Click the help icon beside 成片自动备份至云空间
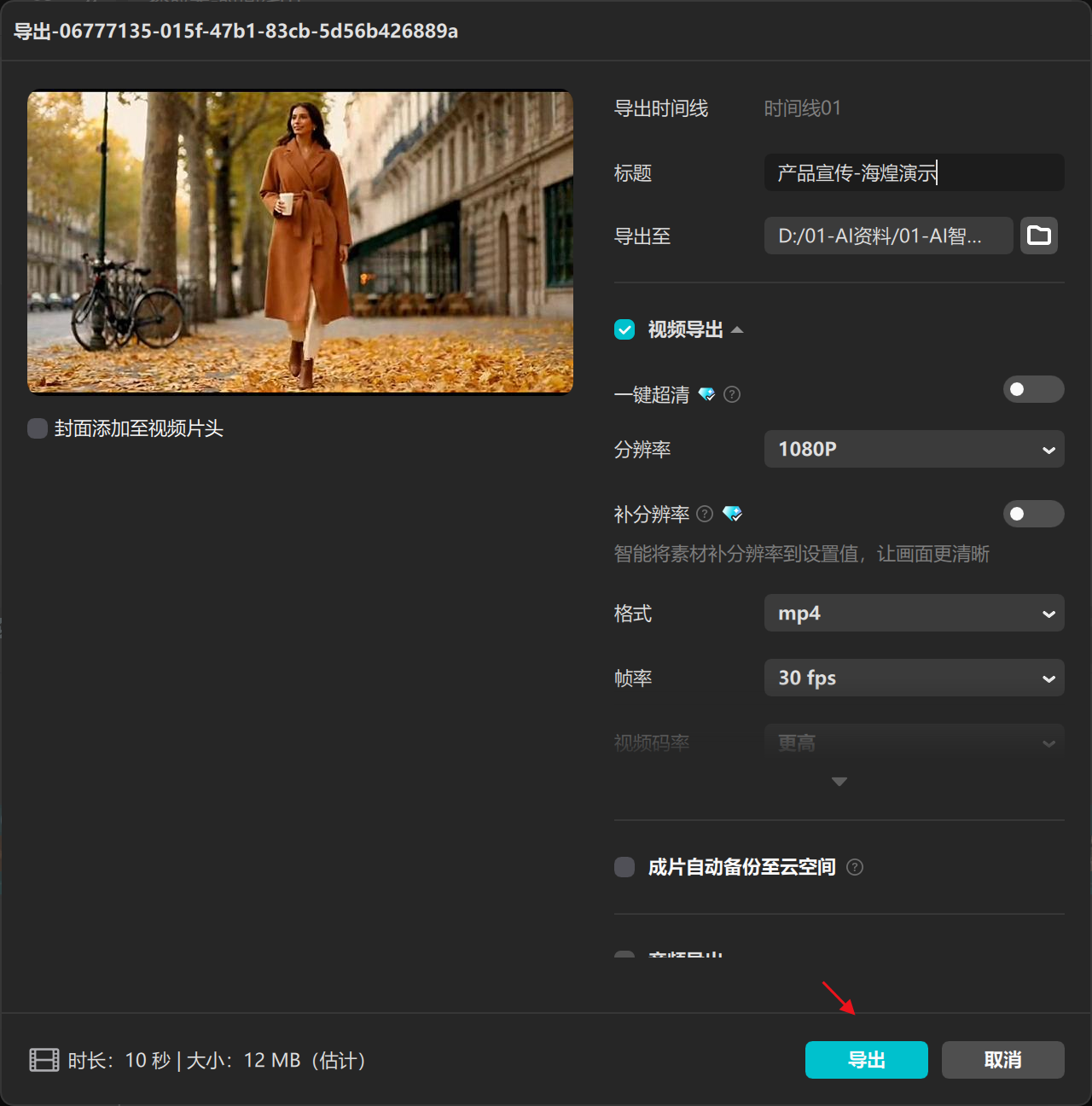 point(855,867)
